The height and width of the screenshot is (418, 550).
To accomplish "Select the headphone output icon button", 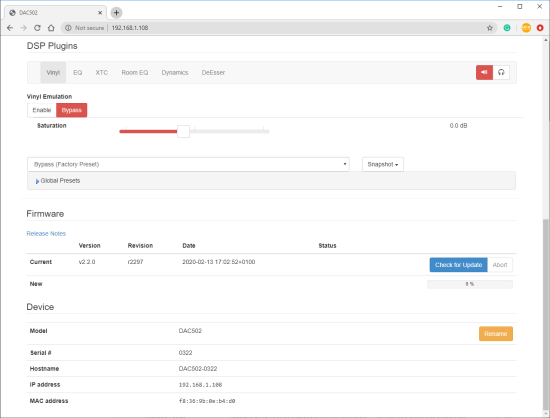I will (x=501, y=72).
